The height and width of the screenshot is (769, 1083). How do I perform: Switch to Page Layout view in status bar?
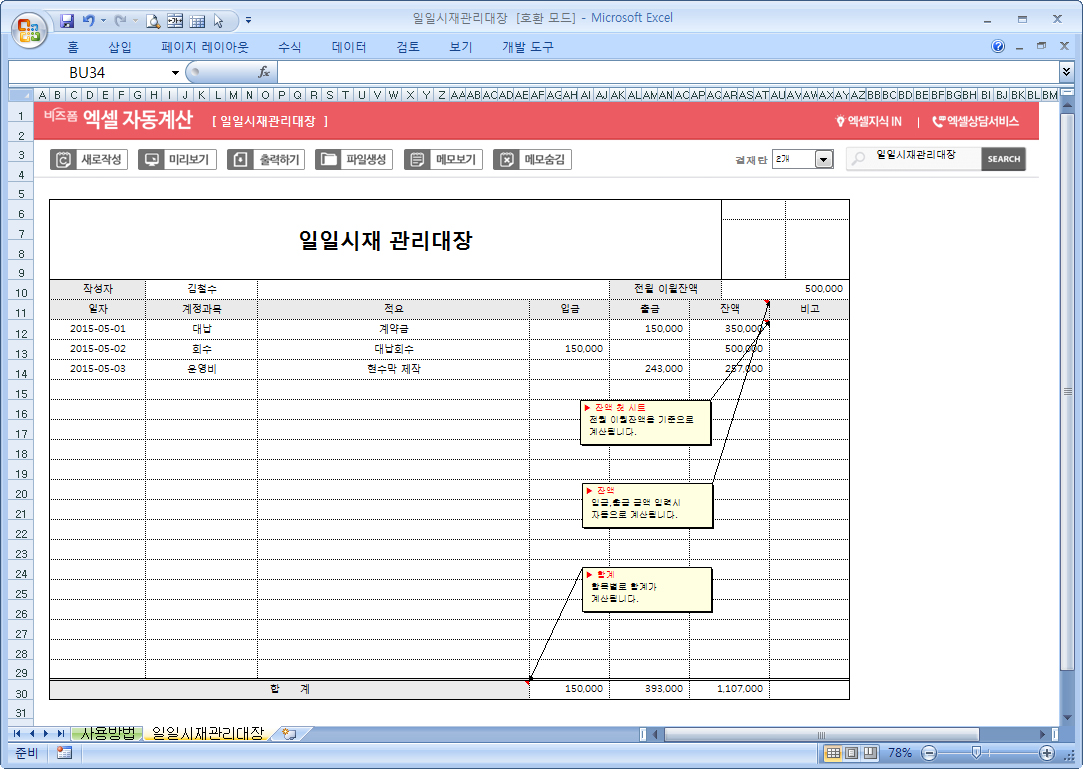pos(852,753)
